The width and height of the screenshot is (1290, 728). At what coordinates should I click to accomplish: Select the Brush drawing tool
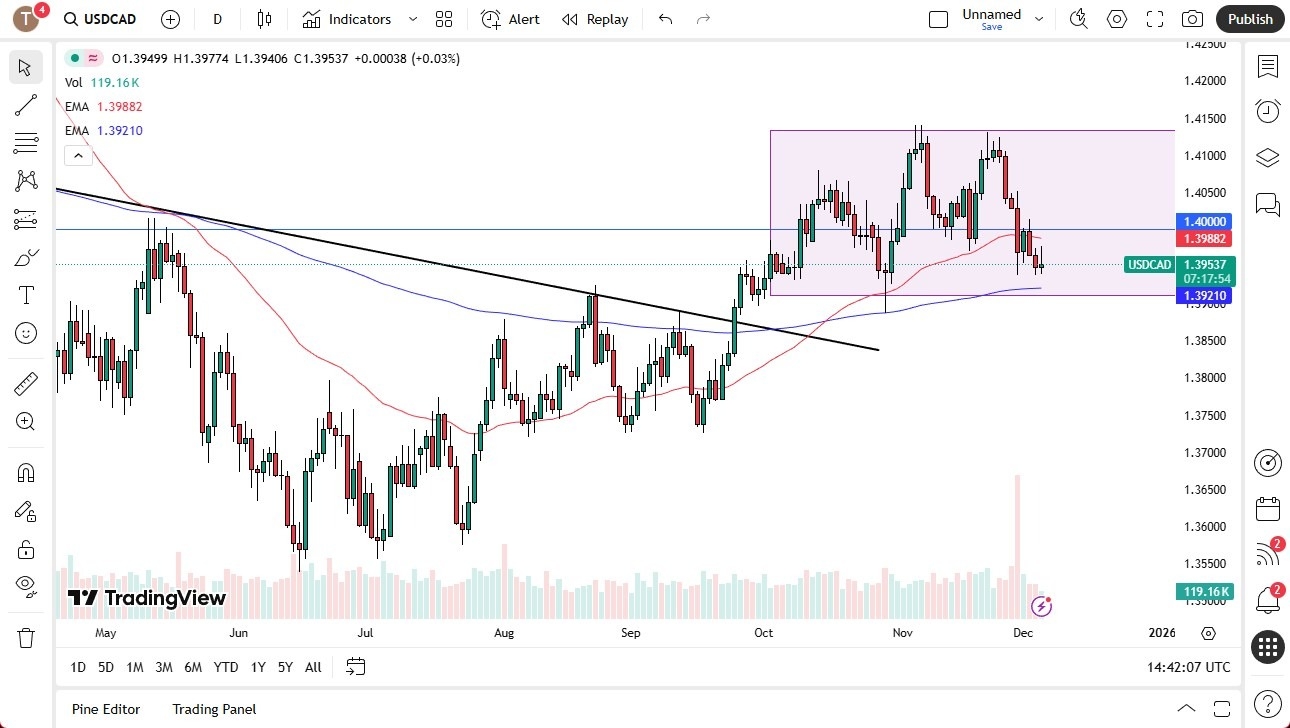point(25,257)
